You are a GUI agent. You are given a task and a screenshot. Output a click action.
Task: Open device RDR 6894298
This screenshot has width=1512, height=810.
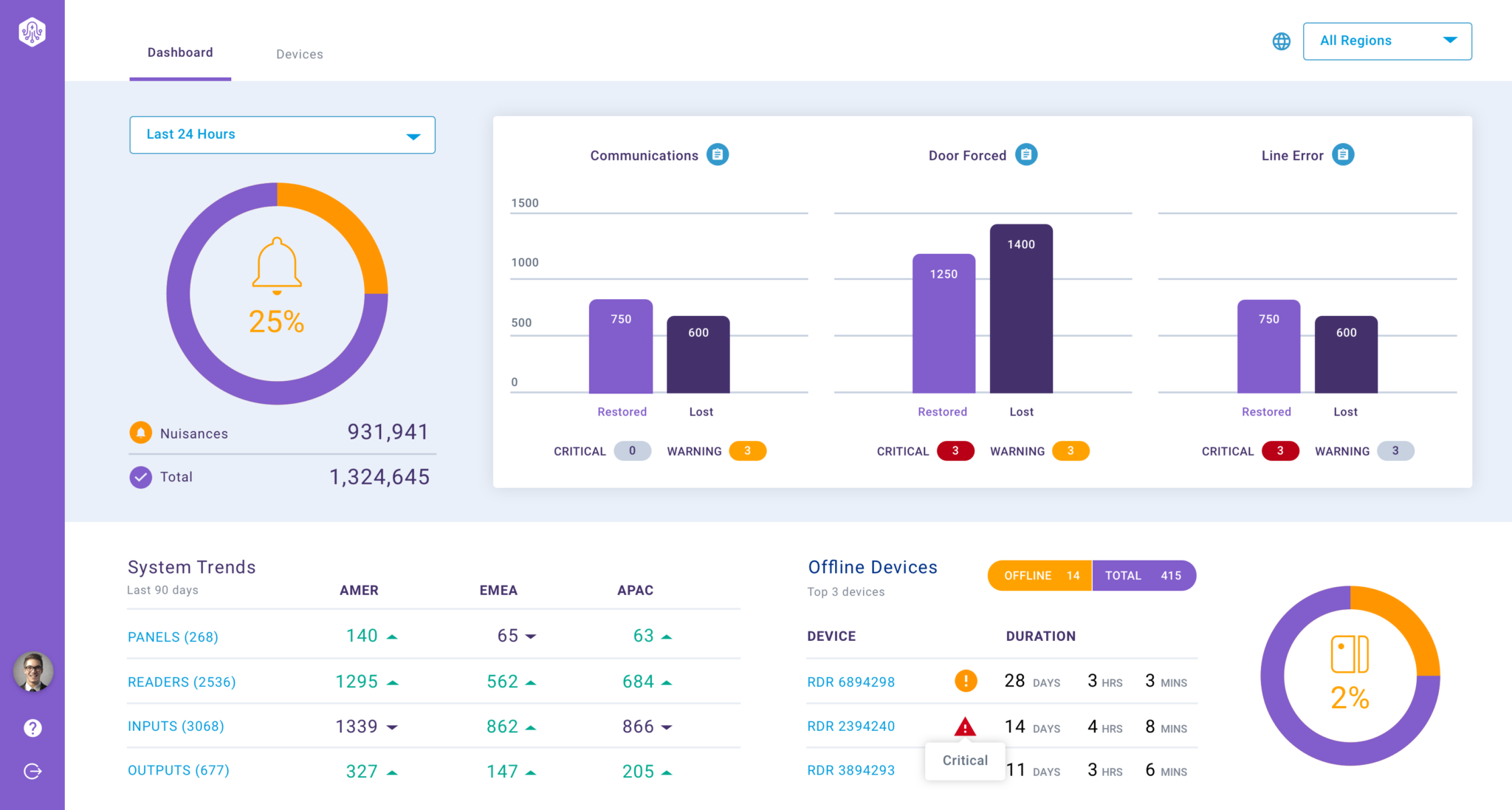(x=850, y=682)
